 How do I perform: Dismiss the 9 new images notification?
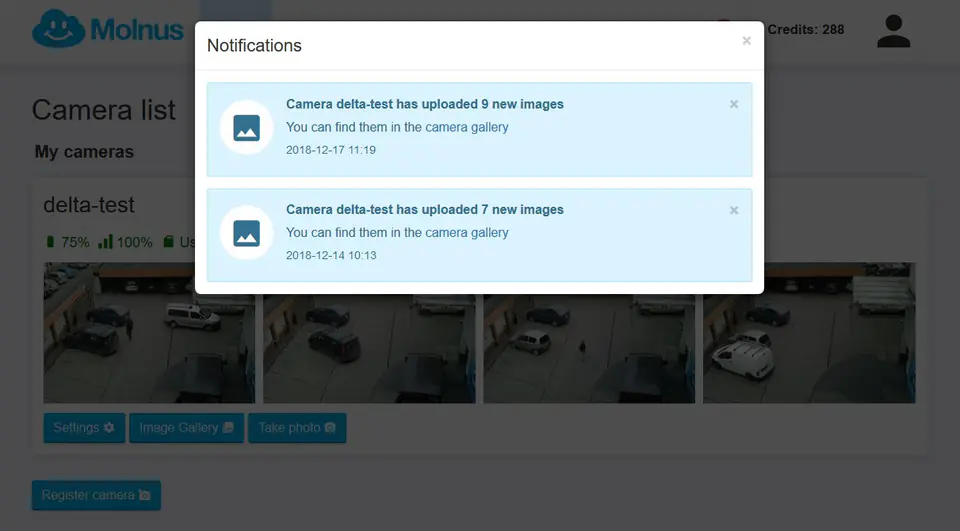pos(734,104)
